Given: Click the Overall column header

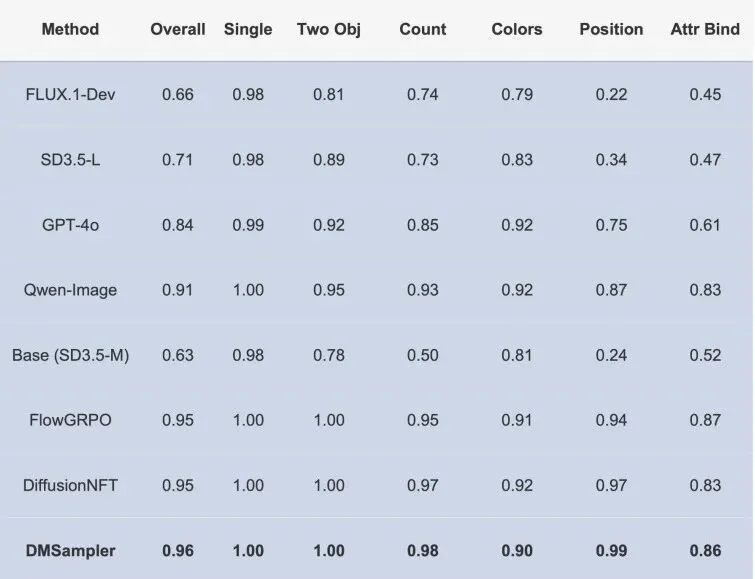Looking at the screenshot, I should (x=178, y=29).
